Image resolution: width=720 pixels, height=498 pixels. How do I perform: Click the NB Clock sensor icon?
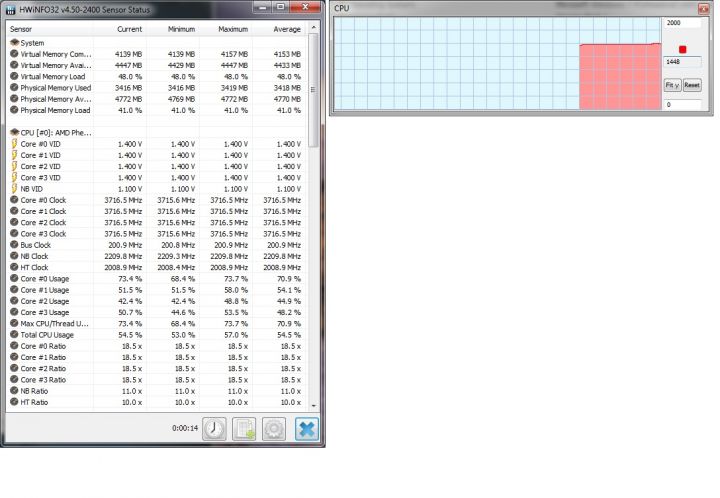pyautogui.click(x=14, y=256)
